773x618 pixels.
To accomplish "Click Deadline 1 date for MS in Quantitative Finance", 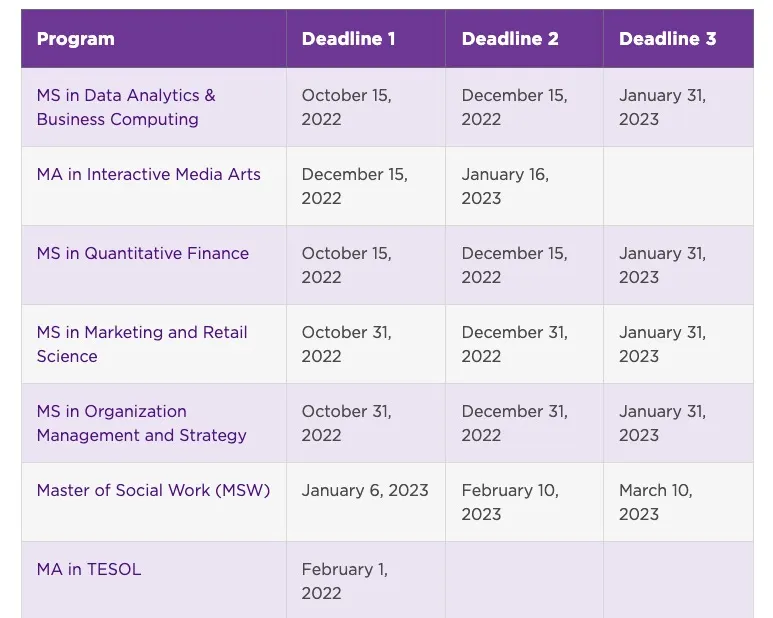I will click(346, 265).
